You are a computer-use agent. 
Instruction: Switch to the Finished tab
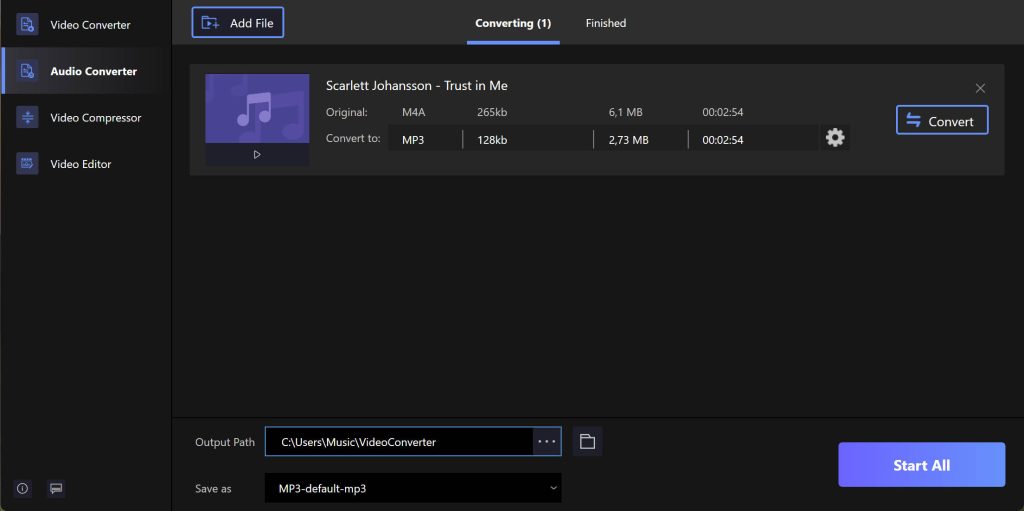[x=605, y=24]
